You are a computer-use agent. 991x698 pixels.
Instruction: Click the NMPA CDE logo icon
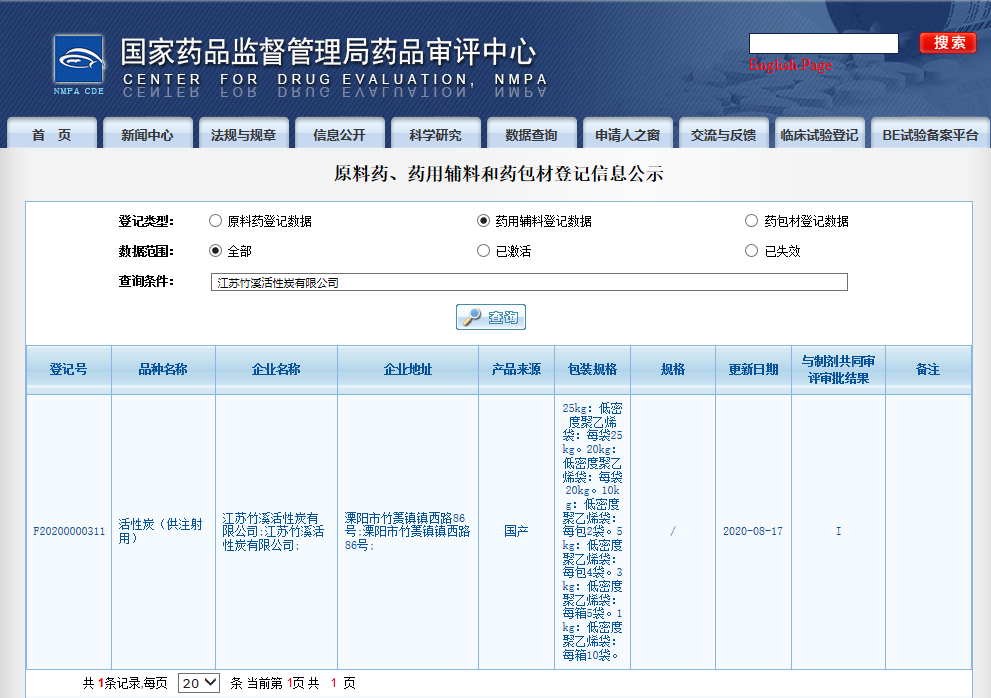pos(79,65)
